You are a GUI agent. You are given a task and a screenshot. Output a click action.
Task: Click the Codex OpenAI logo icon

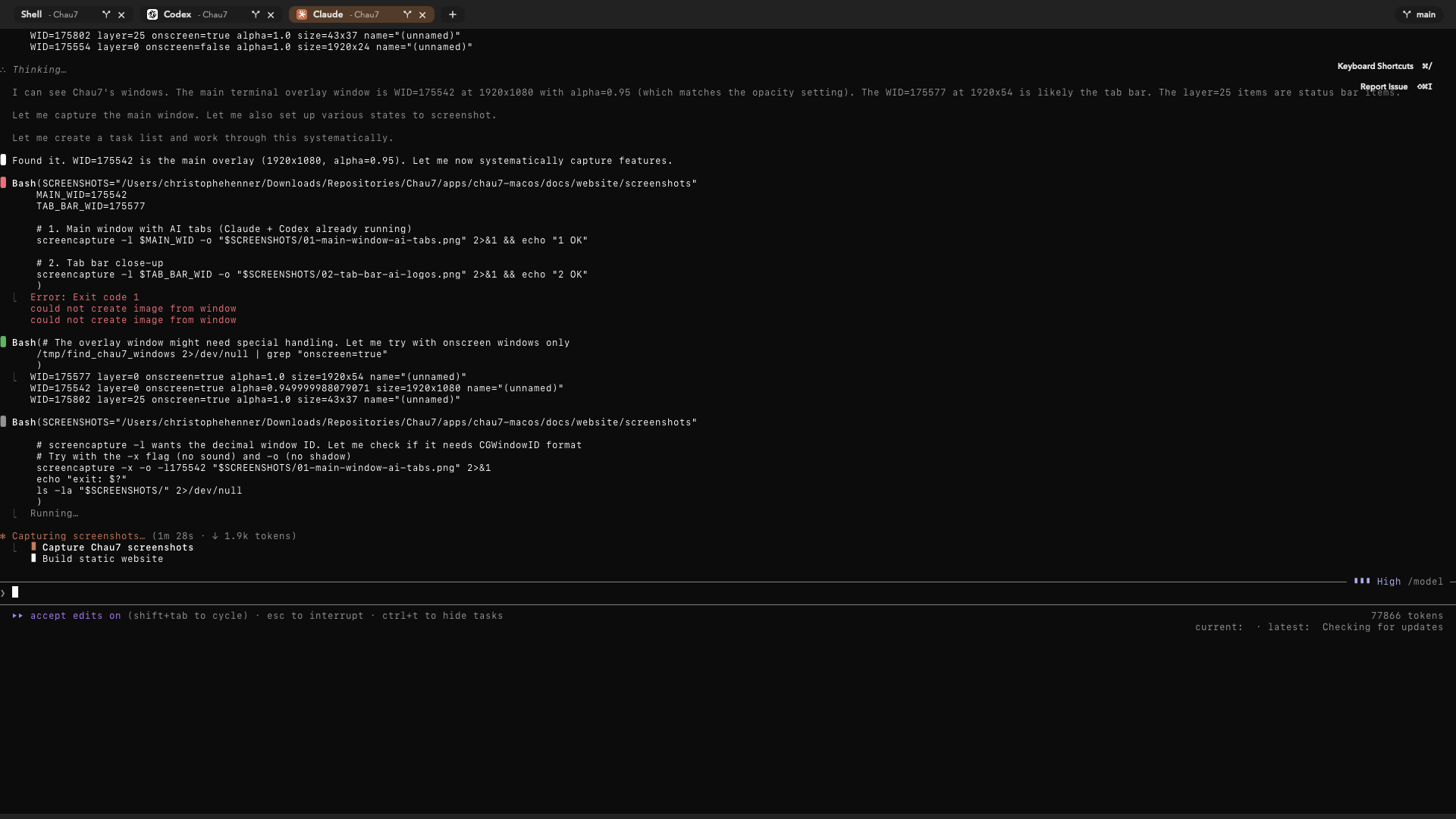tap(154, 14)
